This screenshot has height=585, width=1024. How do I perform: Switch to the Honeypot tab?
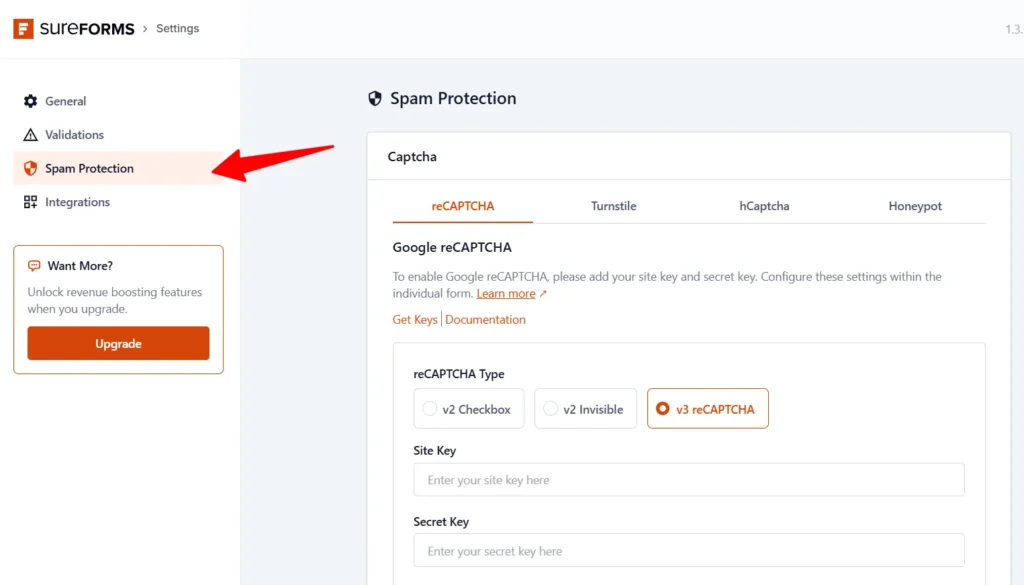(x=915, y=206)
